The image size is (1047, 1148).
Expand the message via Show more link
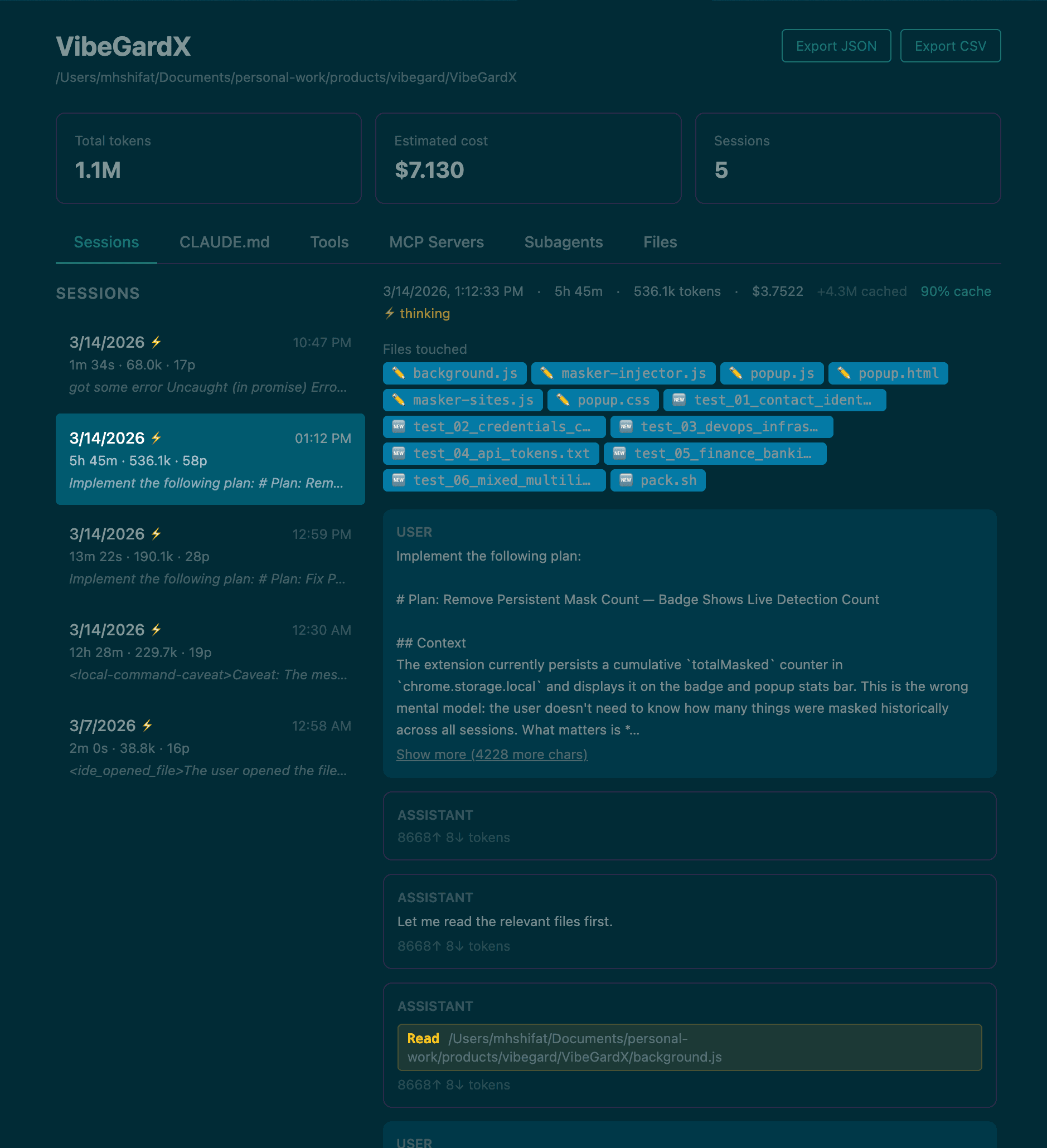491,755
